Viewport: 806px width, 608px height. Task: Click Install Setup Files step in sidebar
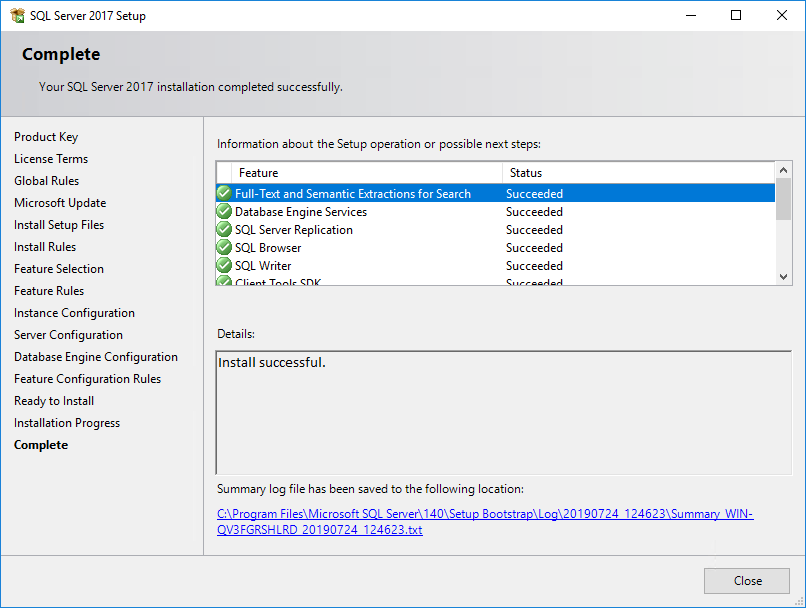pos(59,225)
